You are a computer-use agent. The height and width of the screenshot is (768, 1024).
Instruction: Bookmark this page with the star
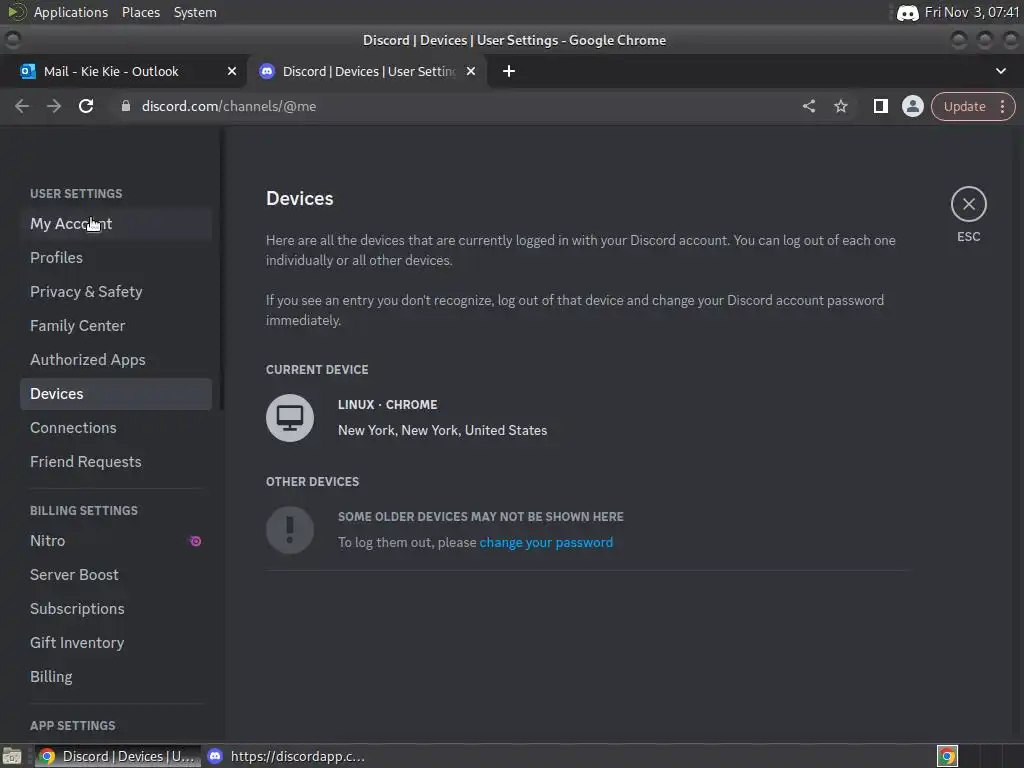(841, 106)
